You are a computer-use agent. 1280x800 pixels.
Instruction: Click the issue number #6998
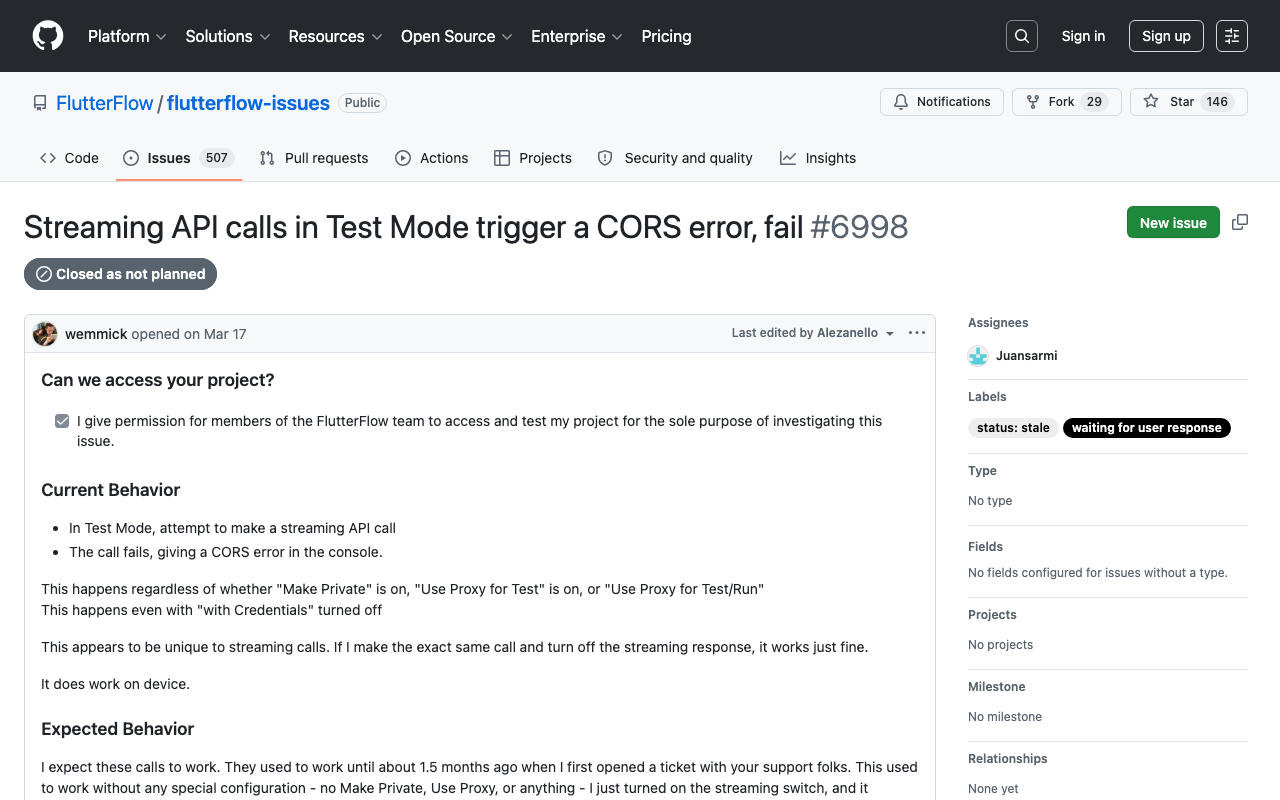click(x=859, y=227)
